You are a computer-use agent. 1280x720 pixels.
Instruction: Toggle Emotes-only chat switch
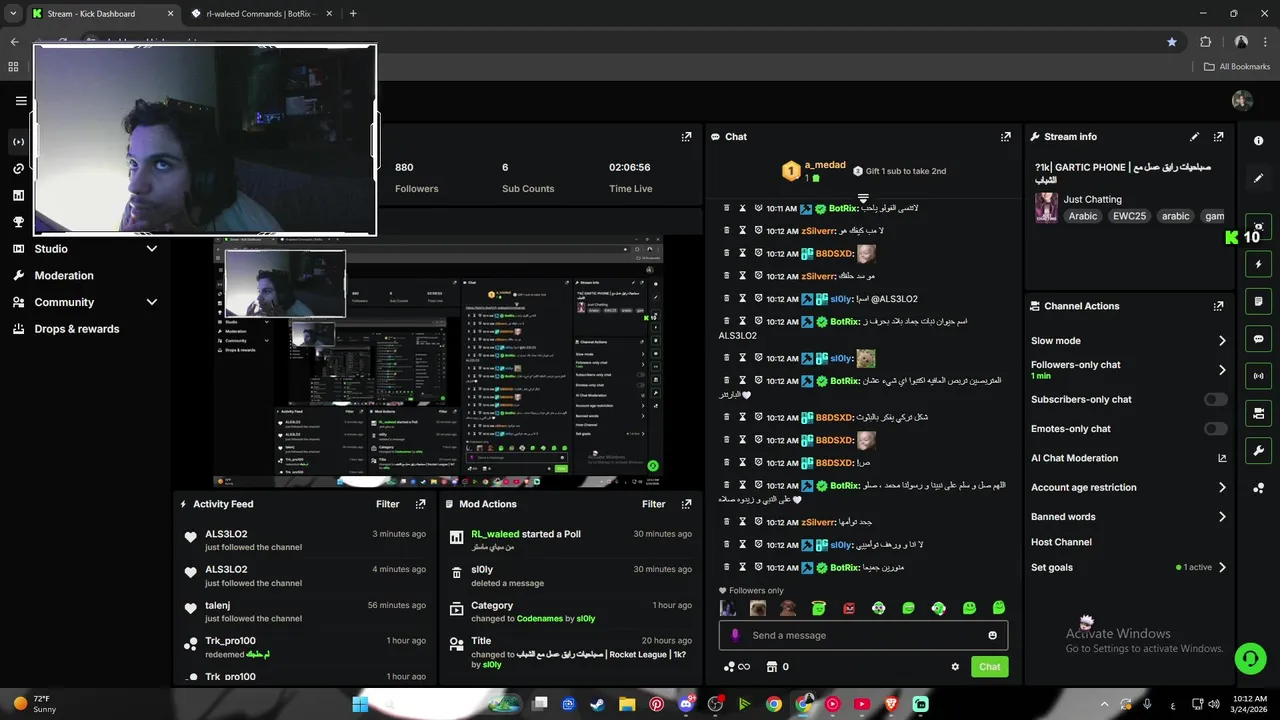(x=1215, y=429)
